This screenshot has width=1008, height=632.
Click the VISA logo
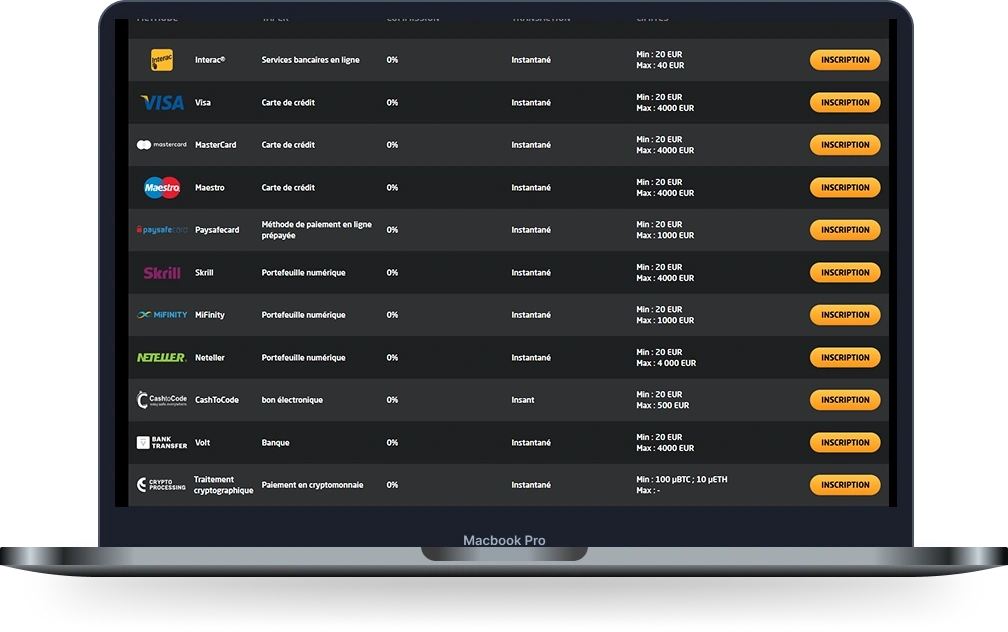coord(162,102)
